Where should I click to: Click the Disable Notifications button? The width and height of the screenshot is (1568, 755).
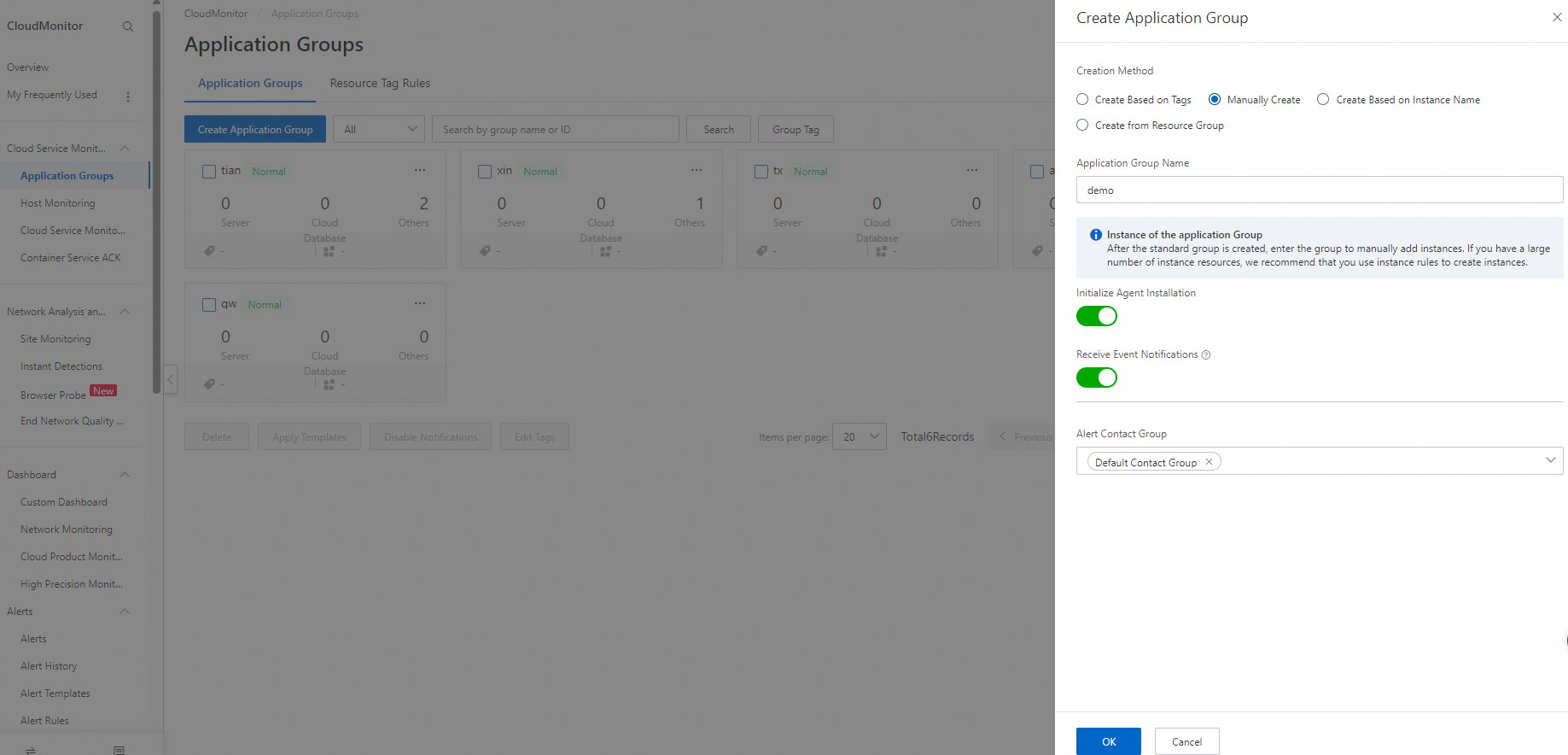[430, 436]
